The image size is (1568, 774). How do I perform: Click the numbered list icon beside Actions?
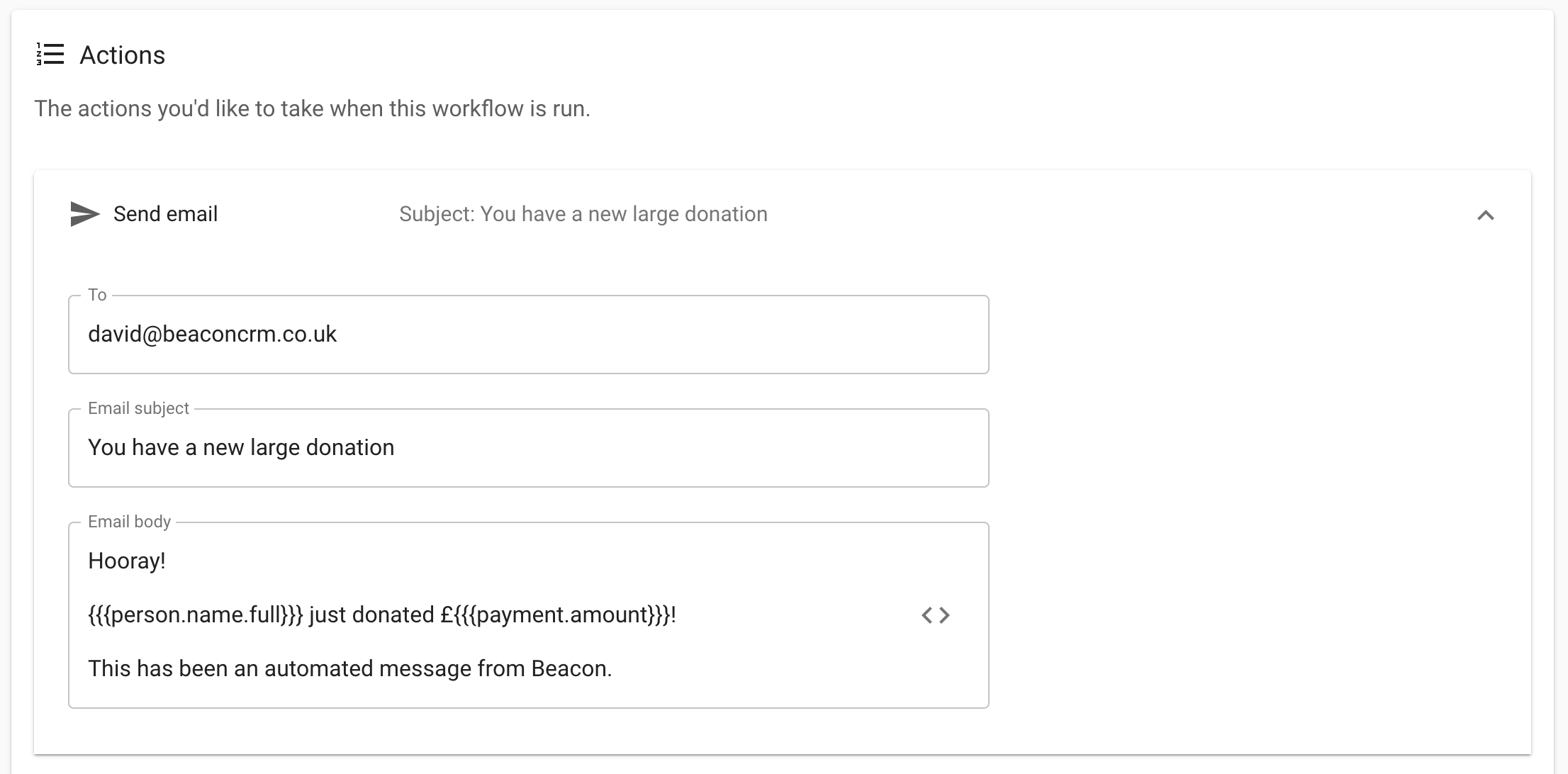pyautogui.click(x=50, y=55)
